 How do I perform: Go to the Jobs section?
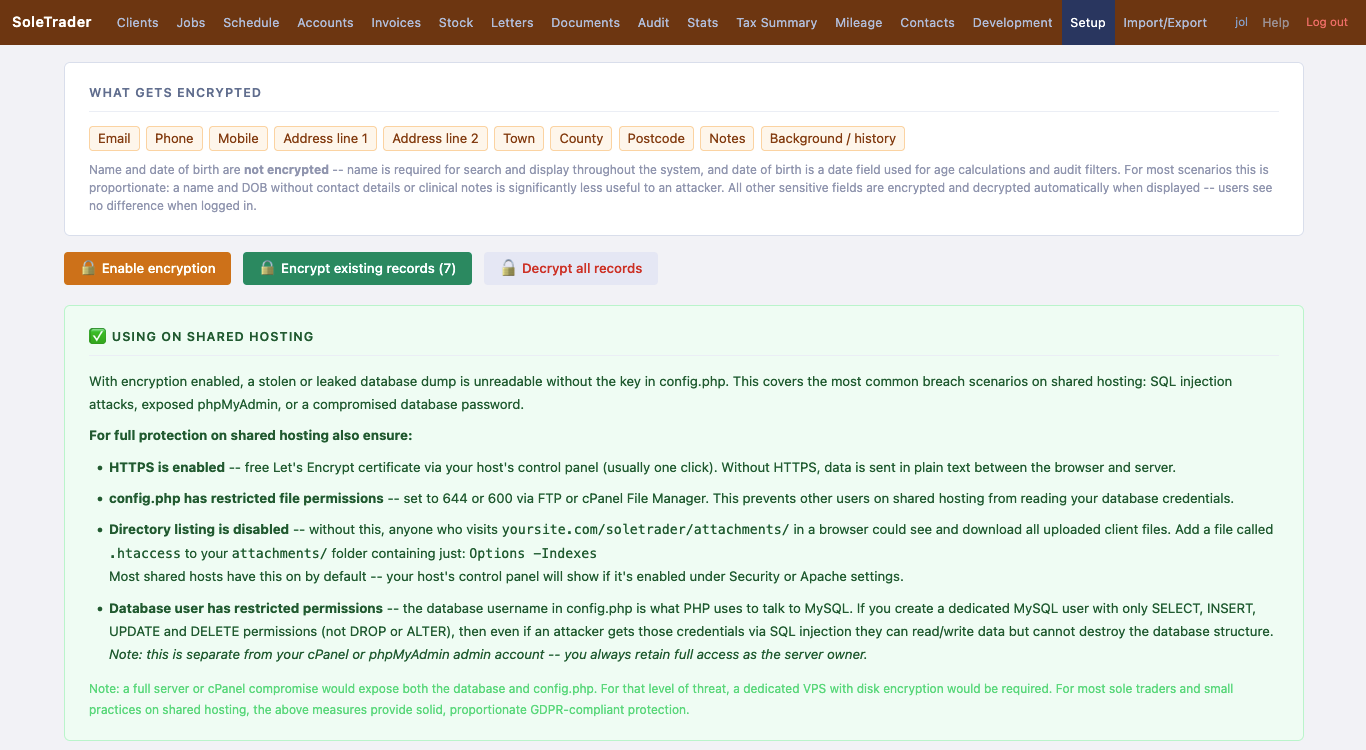point(191,22)
